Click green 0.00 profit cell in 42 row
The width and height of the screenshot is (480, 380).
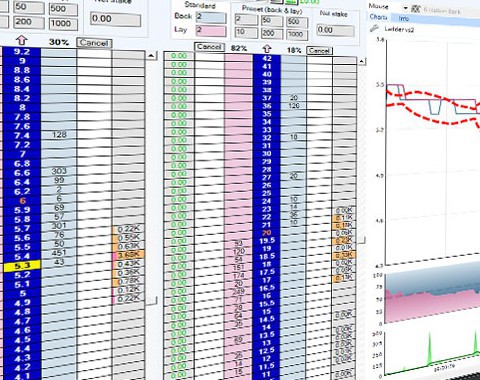pyautogui.click(x=179, y=56)
